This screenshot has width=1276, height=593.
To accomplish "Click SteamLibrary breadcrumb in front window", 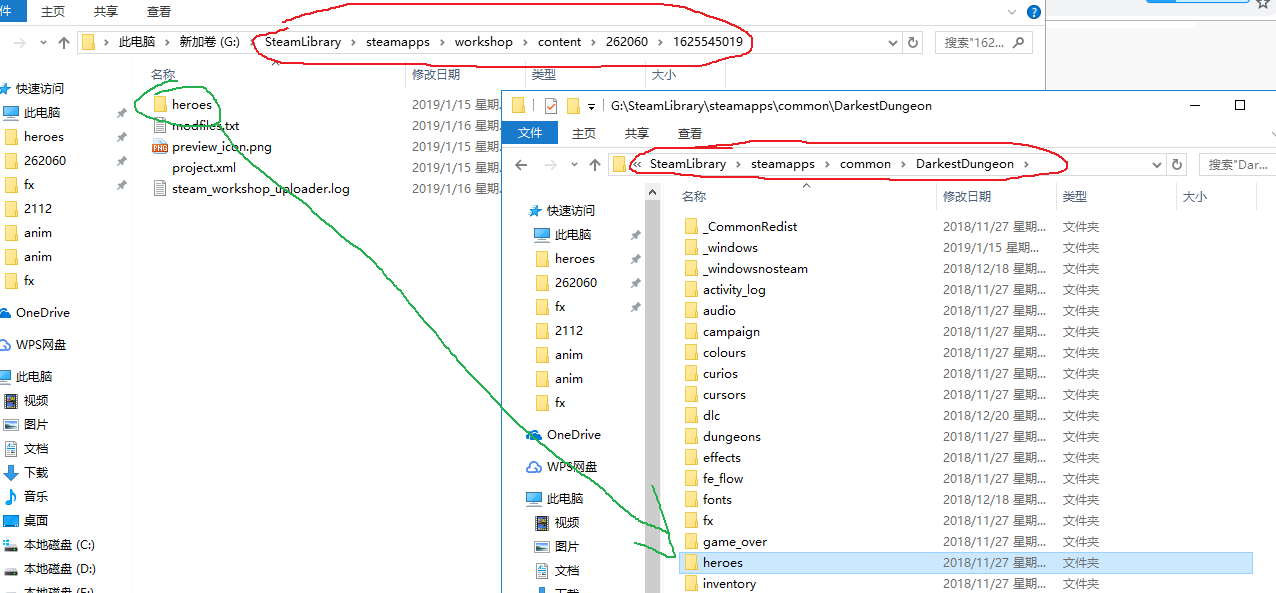I will [x=688, y=165].
